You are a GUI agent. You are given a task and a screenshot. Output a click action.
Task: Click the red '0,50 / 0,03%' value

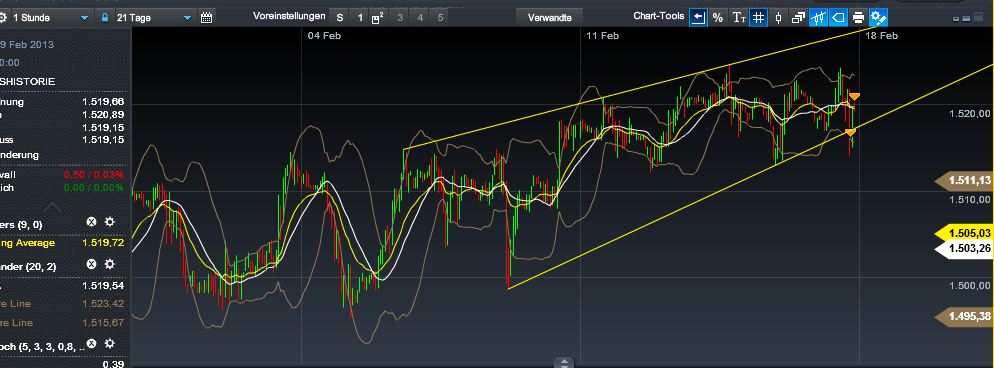[94, 175]
